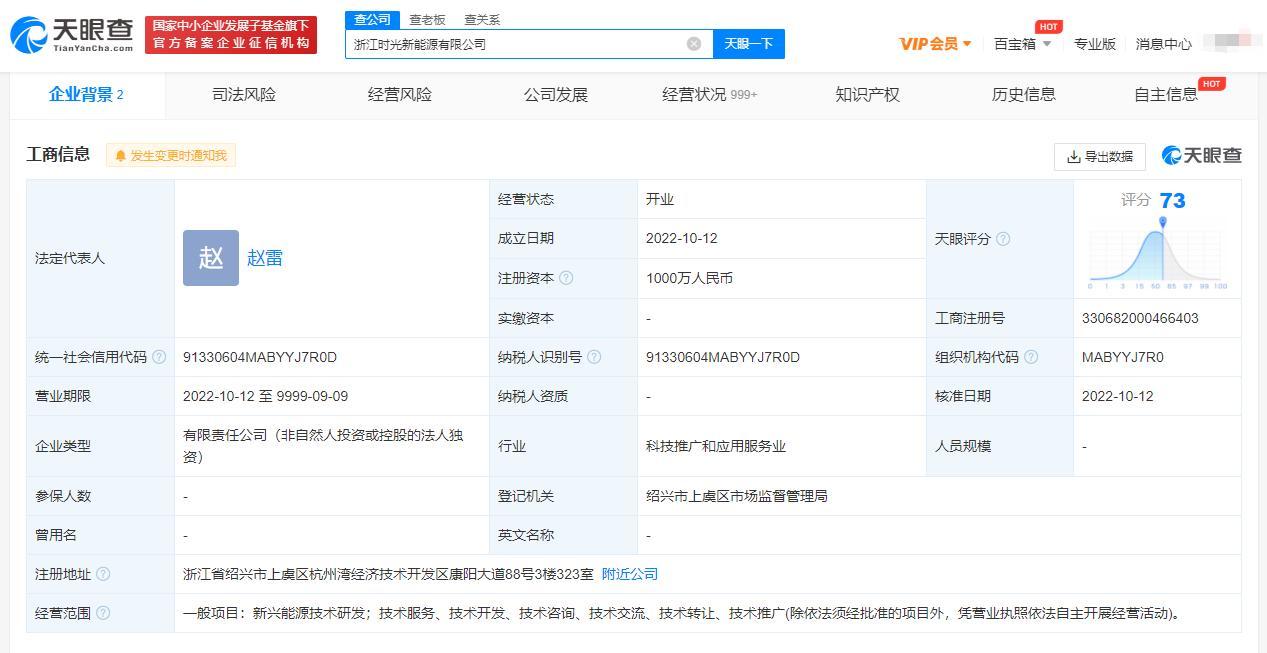Open the VIP会员 dropdown
The image size is (1267, 653).
pos(935,44)
